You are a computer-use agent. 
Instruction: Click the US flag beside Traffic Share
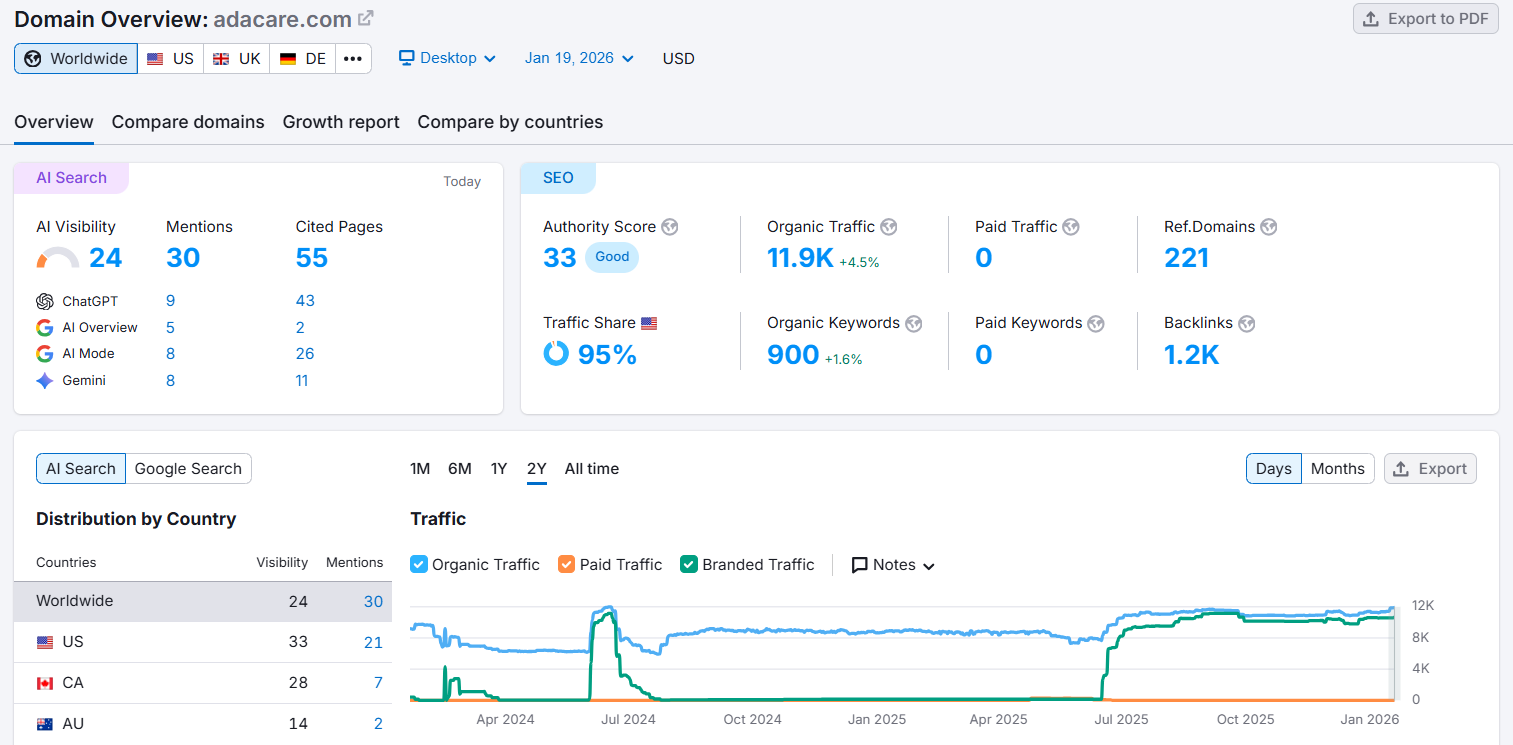click(648, 322)
